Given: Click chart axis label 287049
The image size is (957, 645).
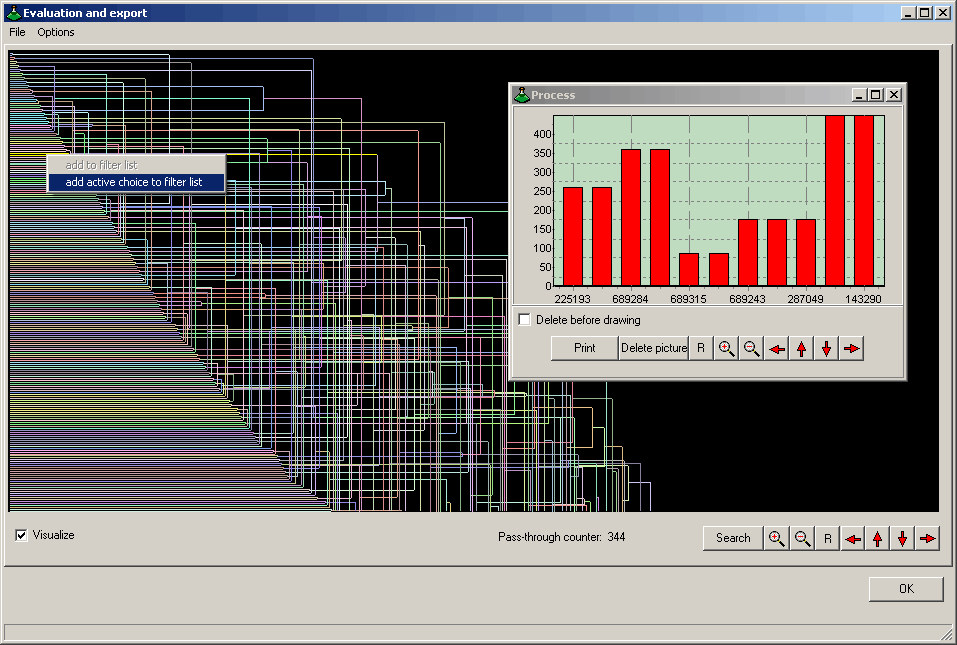Looking at the screenshot, I should click(805, 299).
